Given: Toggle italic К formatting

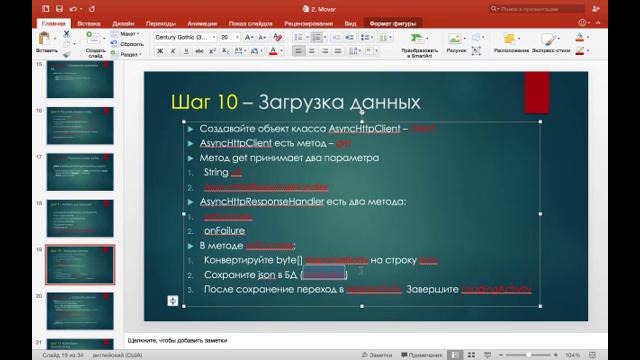Looking at the screenshot, I should (x=173, y=51).
